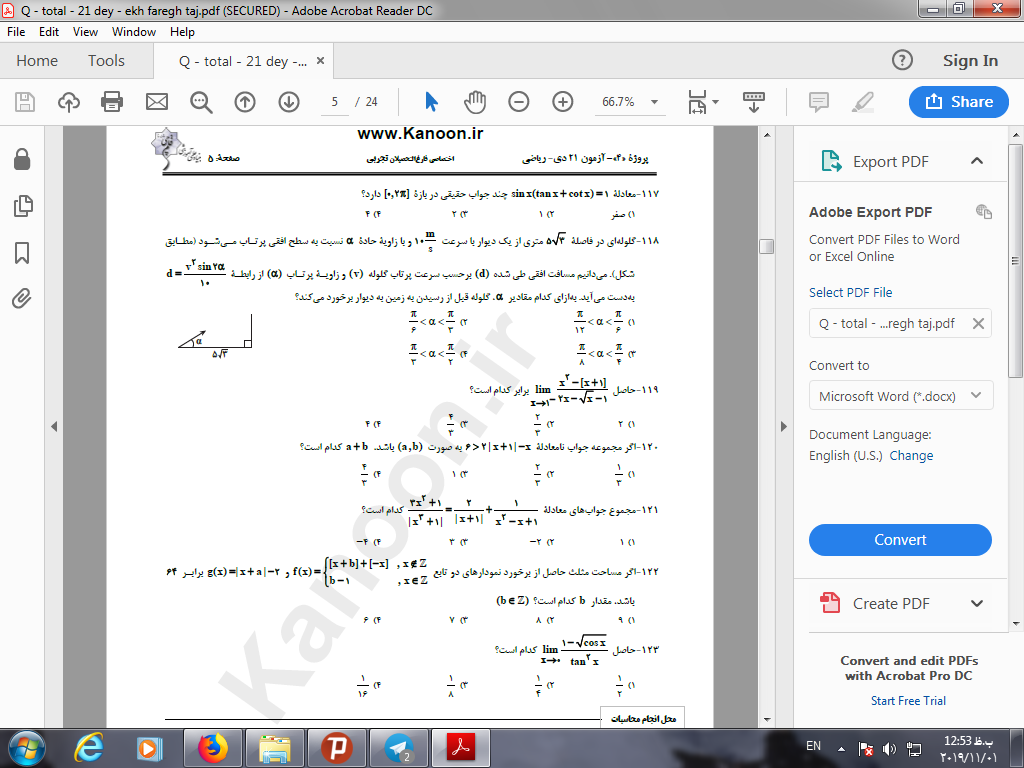Select the arrow selection tool
1024x768 pixels.
(x=431, y=102)
